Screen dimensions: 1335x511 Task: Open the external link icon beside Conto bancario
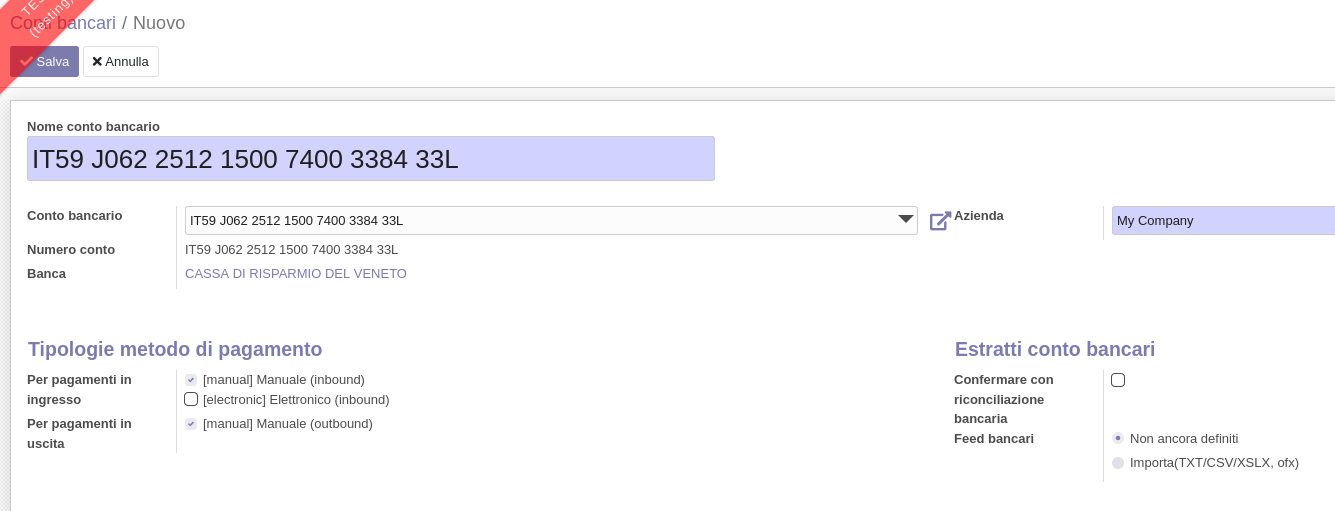click(940, 221)
